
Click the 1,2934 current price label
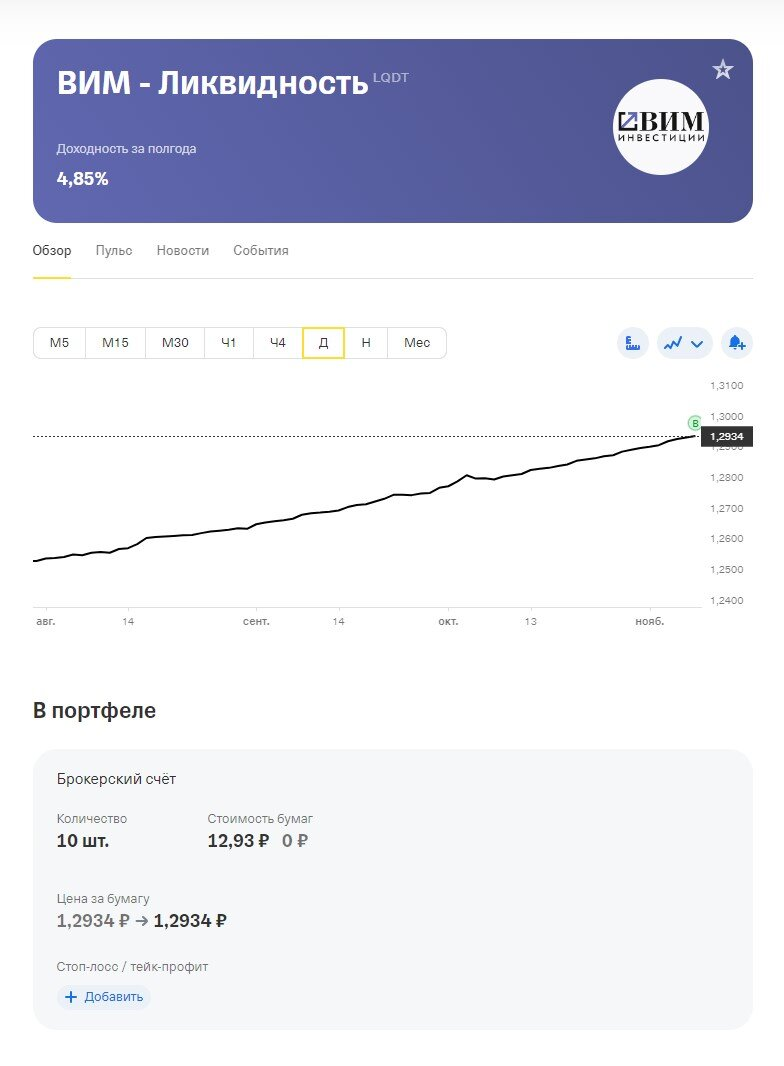727,437
